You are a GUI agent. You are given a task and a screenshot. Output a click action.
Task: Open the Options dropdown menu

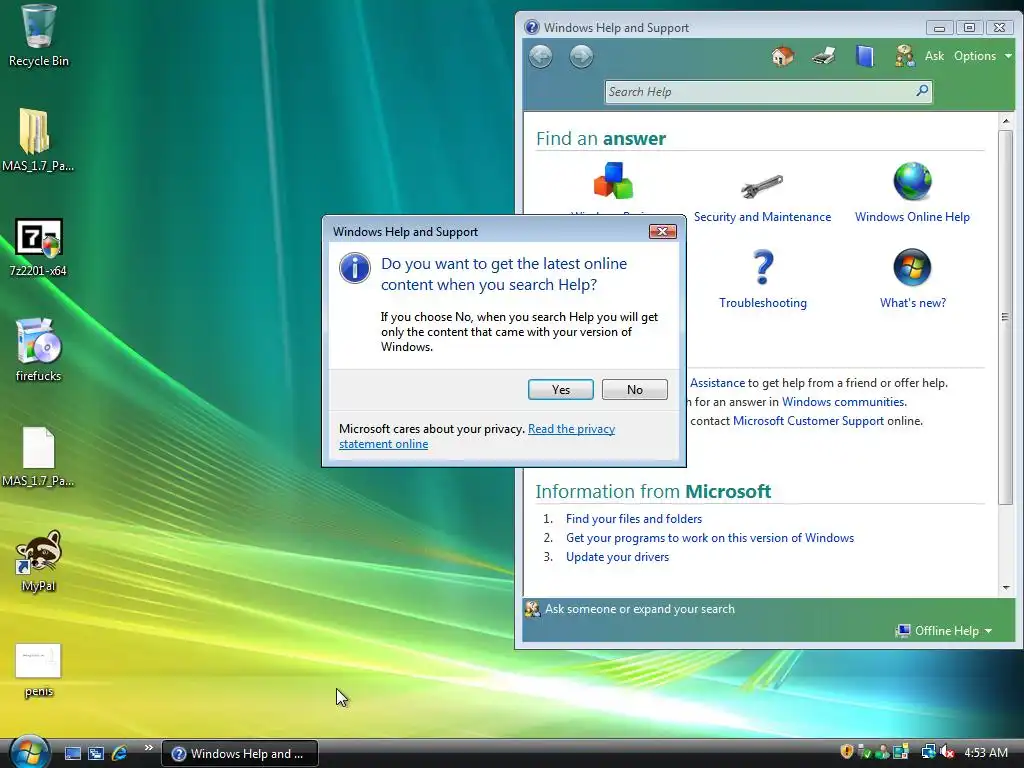click(982, 56)
